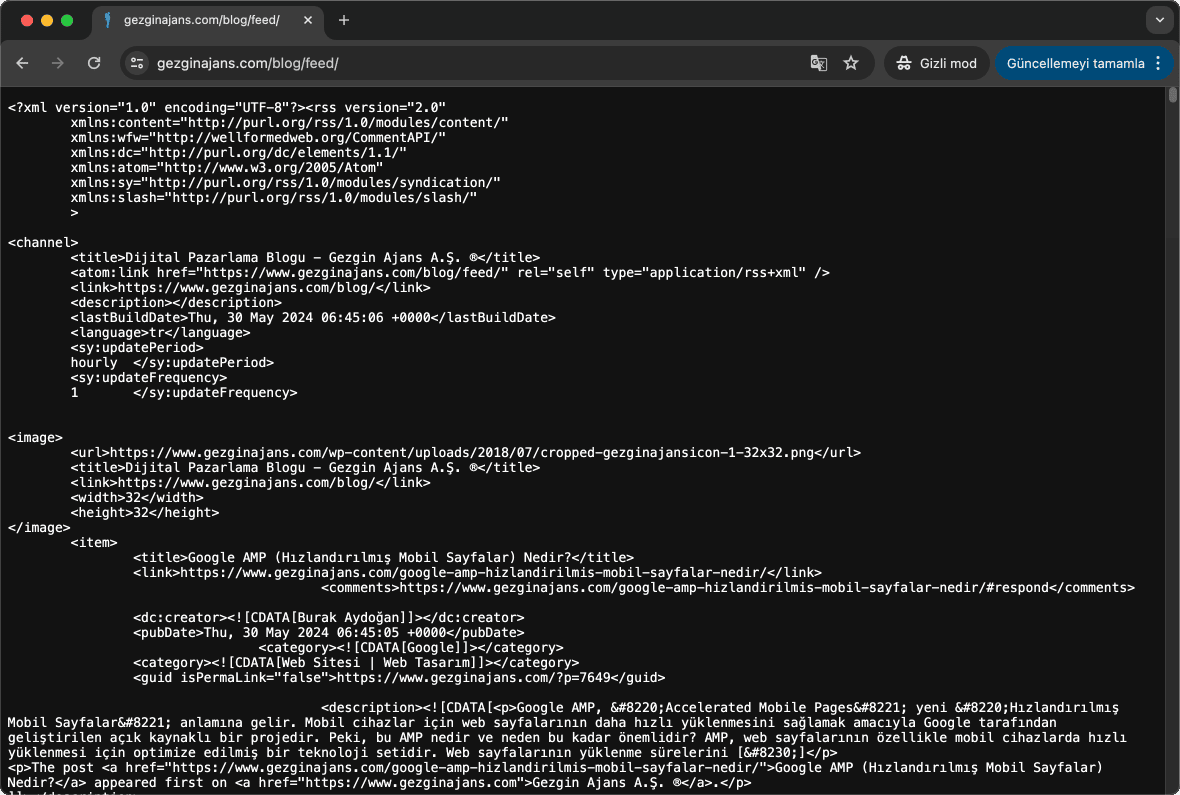Click the closing </image> tag

click(39, 528)
